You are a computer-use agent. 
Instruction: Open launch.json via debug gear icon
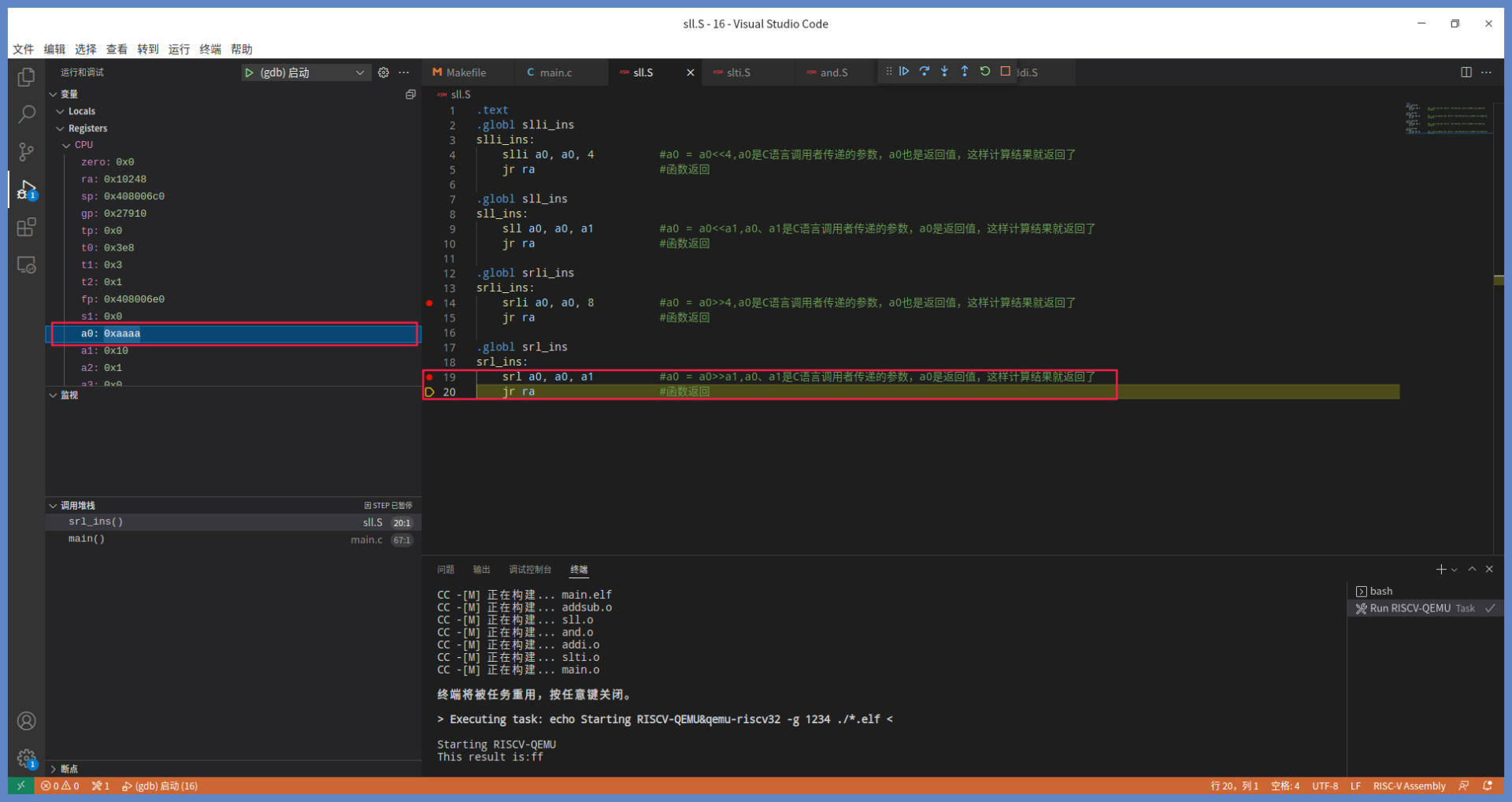pyautogui.click(x=384, y=72)
